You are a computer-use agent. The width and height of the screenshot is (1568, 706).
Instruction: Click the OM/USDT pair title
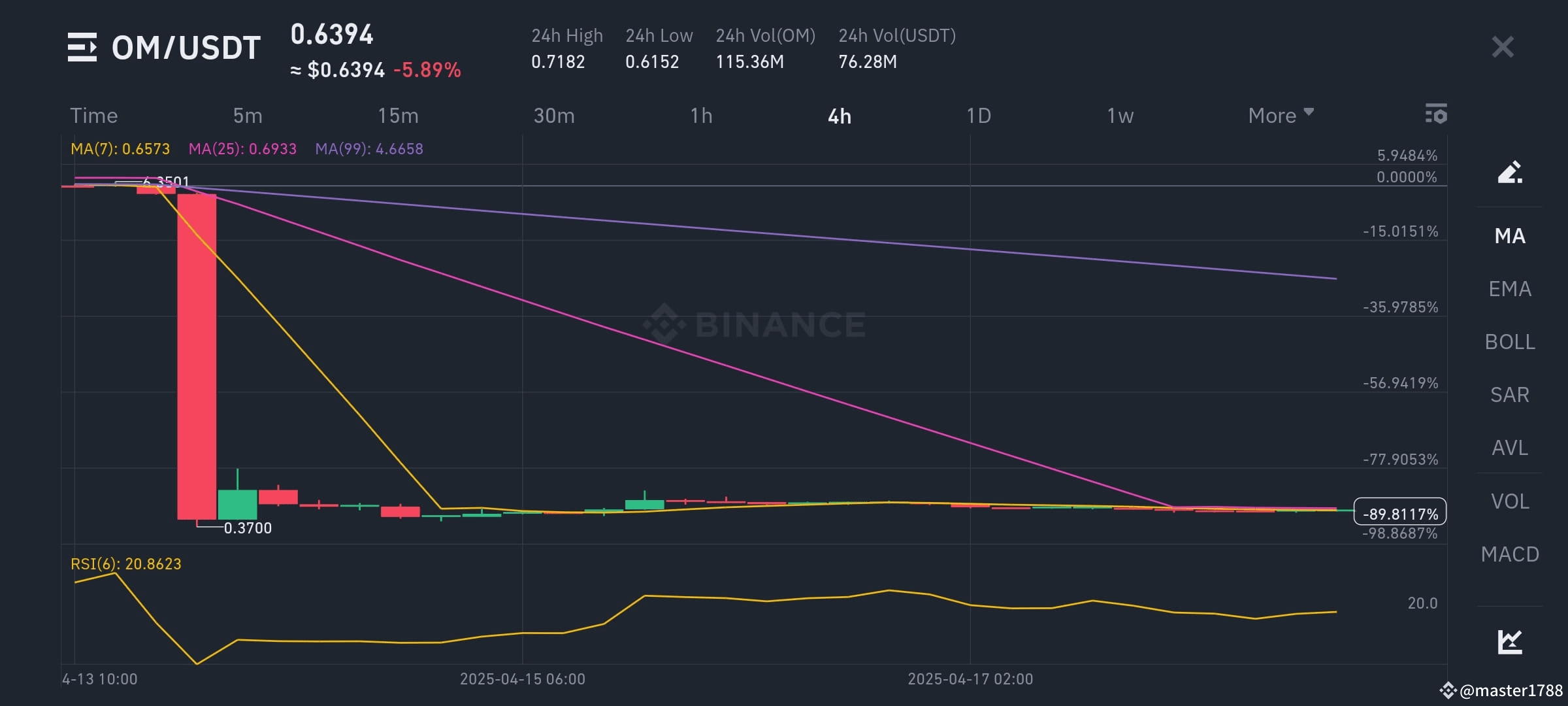click(x=186, y=48)
